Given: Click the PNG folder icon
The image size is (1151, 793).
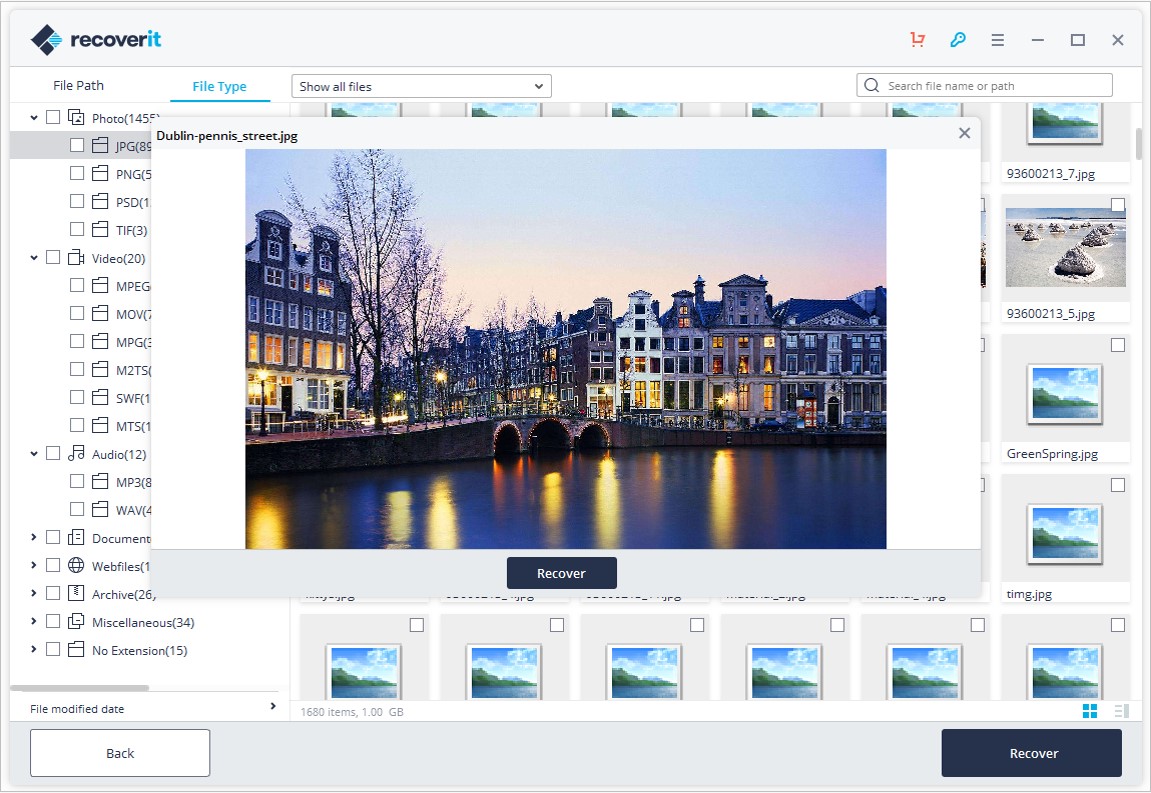Looking at the screenshot, I should 101,173.
